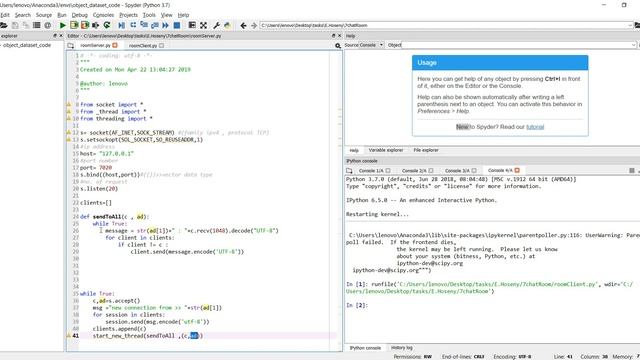Expand Object combo box dropdown arrow
The image size is (640, 360).
[633, 45]
